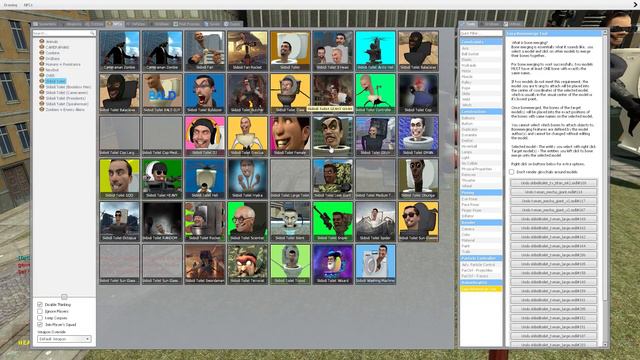Collapse the Construction tool category
The height and width of the screenshot is (360, 640).
(x=481, y=111)
